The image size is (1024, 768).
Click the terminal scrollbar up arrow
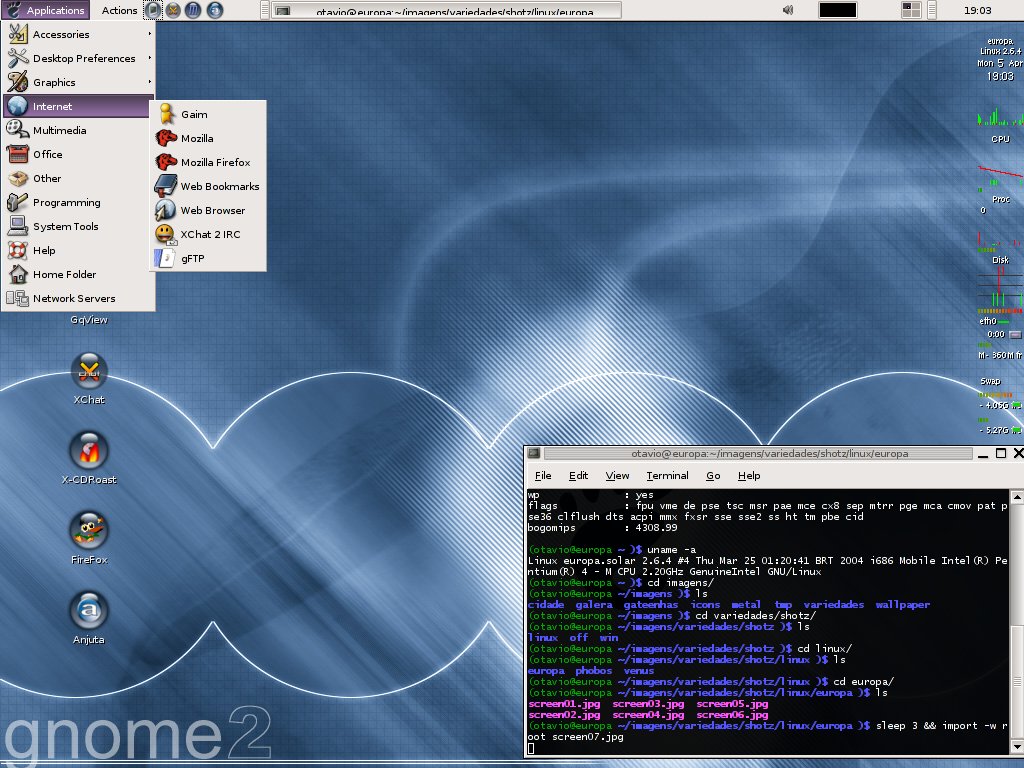coord(1017,496)
